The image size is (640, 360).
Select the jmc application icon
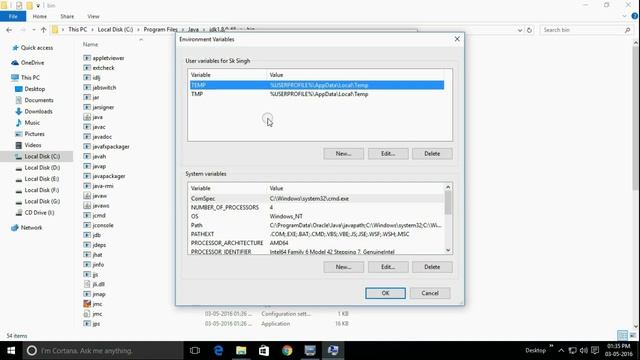[x=87, y=304]
